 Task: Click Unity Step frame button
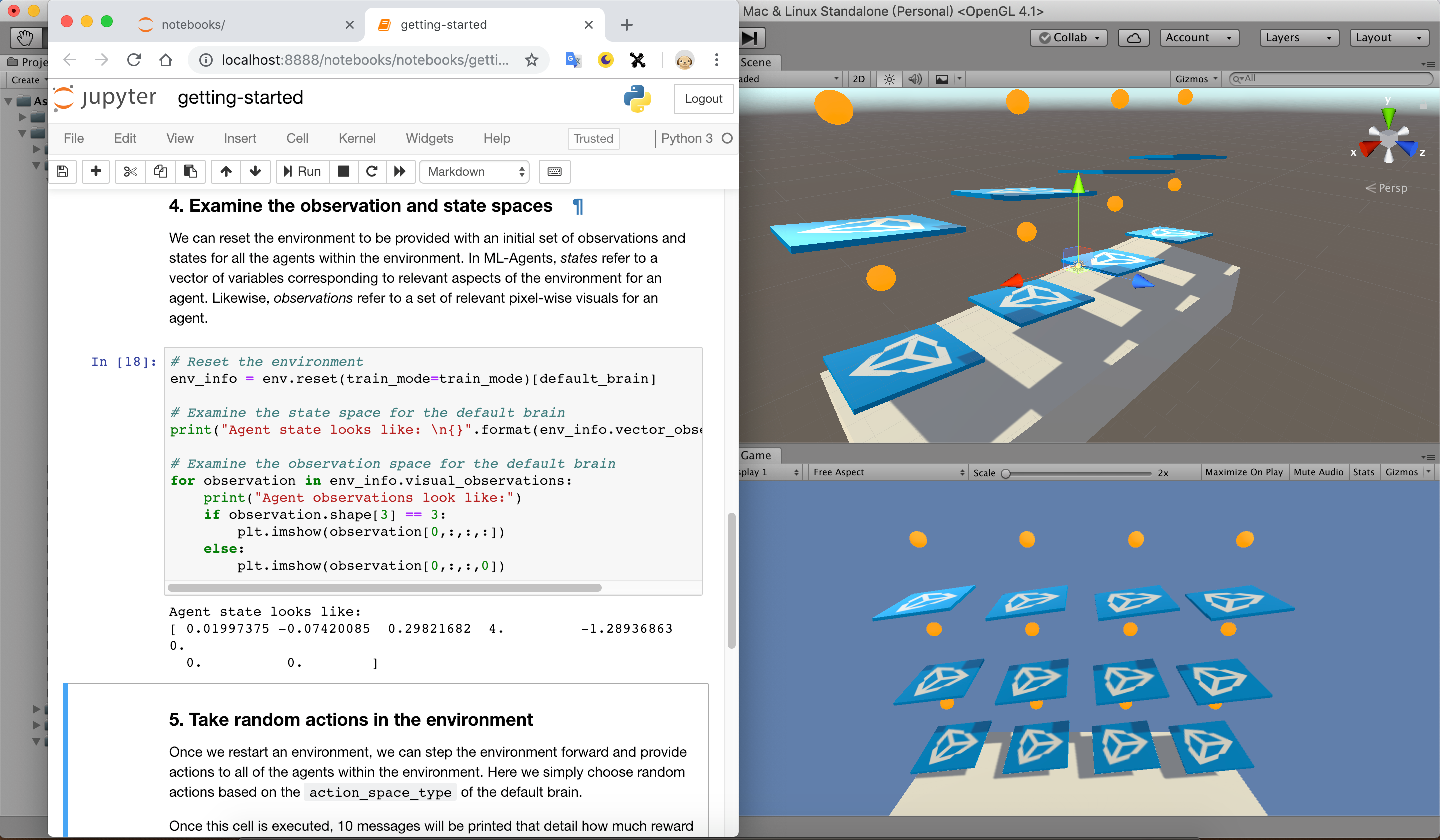(751, 38)
